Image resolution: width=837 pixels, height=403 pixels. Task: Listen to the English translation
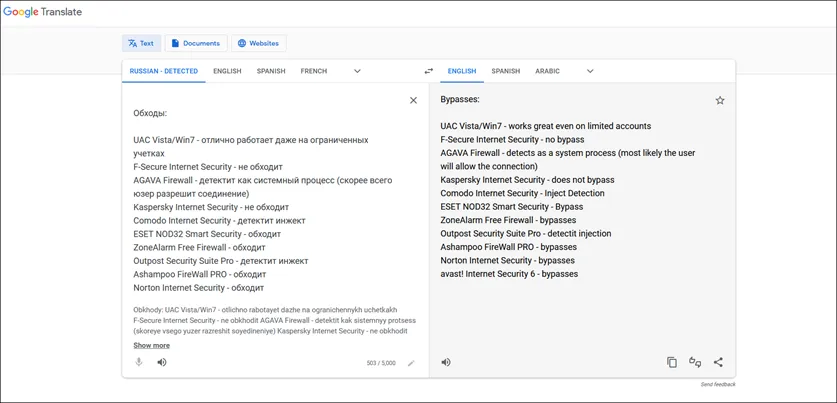tap(446, 362)
